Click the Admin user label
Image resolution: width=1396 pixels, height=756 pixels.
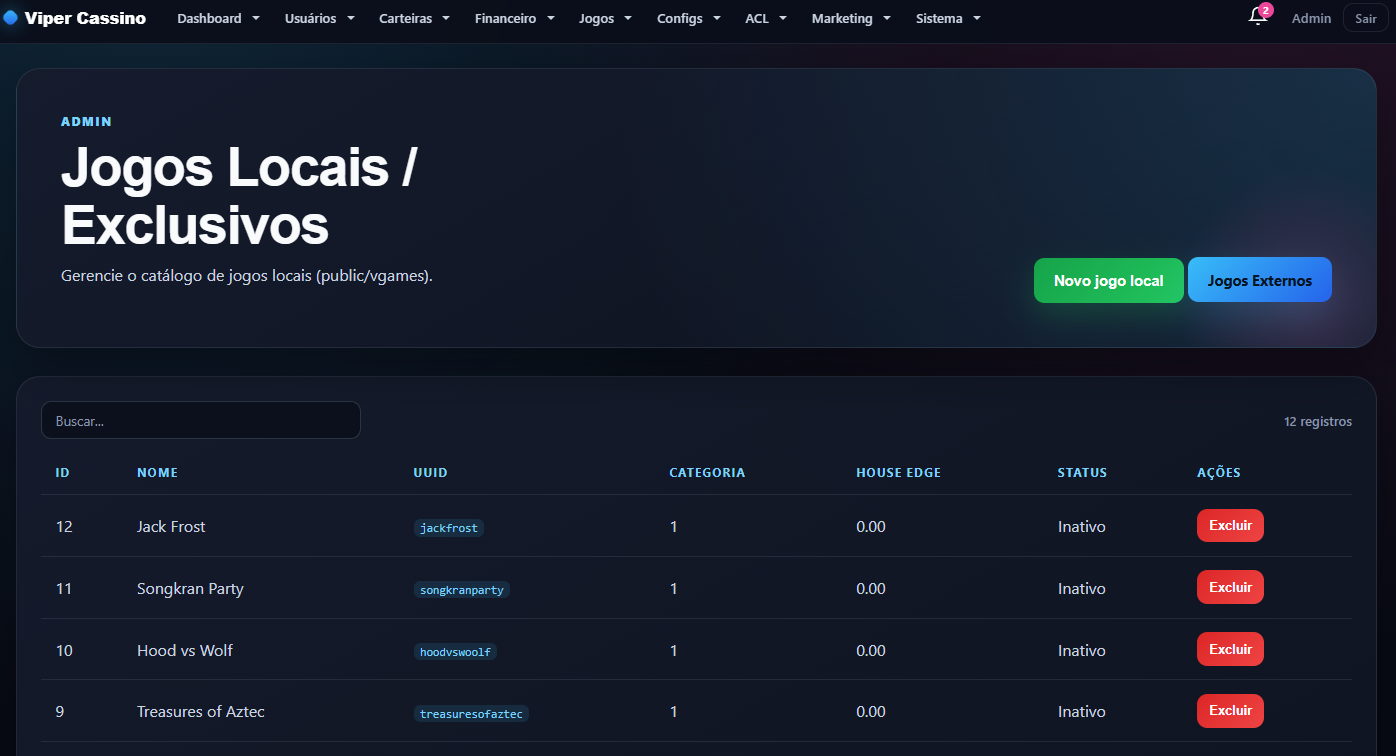tap(1311, 18)
